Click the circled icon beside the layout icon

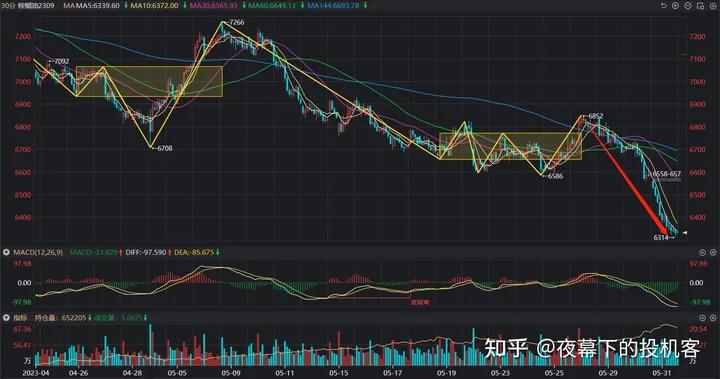pyautogui.click(x=688, y=6)
